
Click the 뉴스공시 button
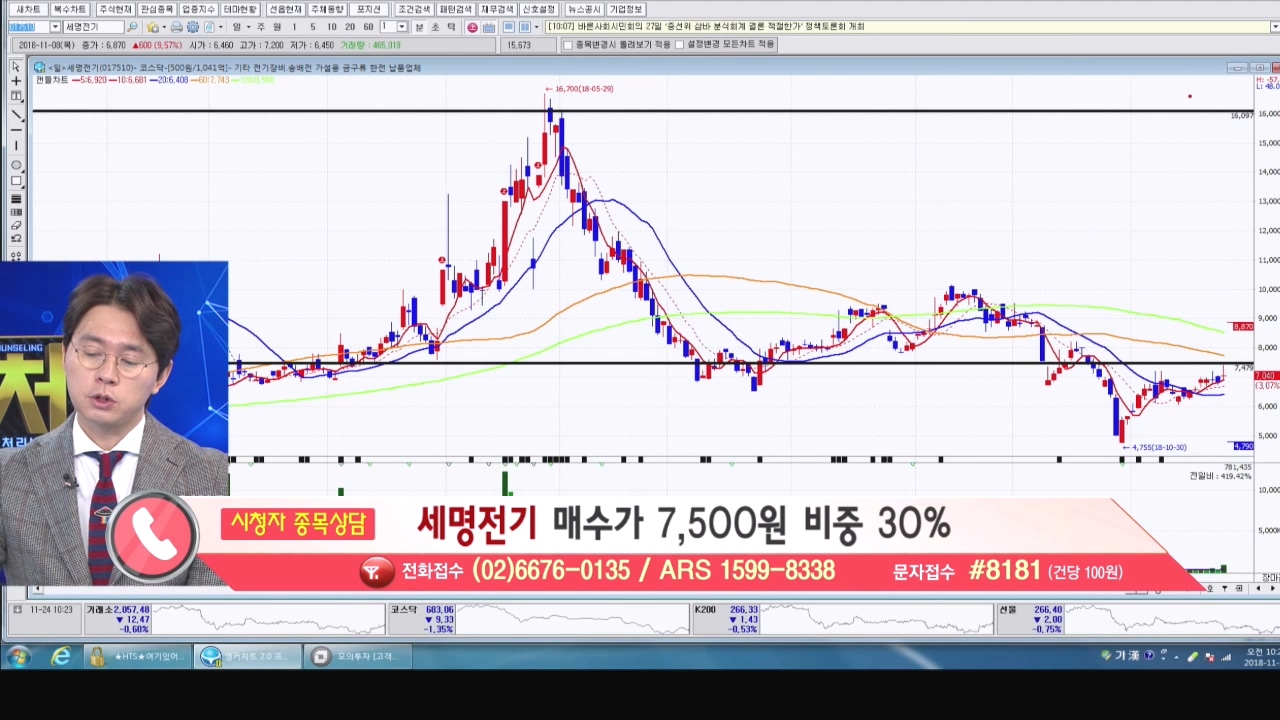click(x=584, y=9)
